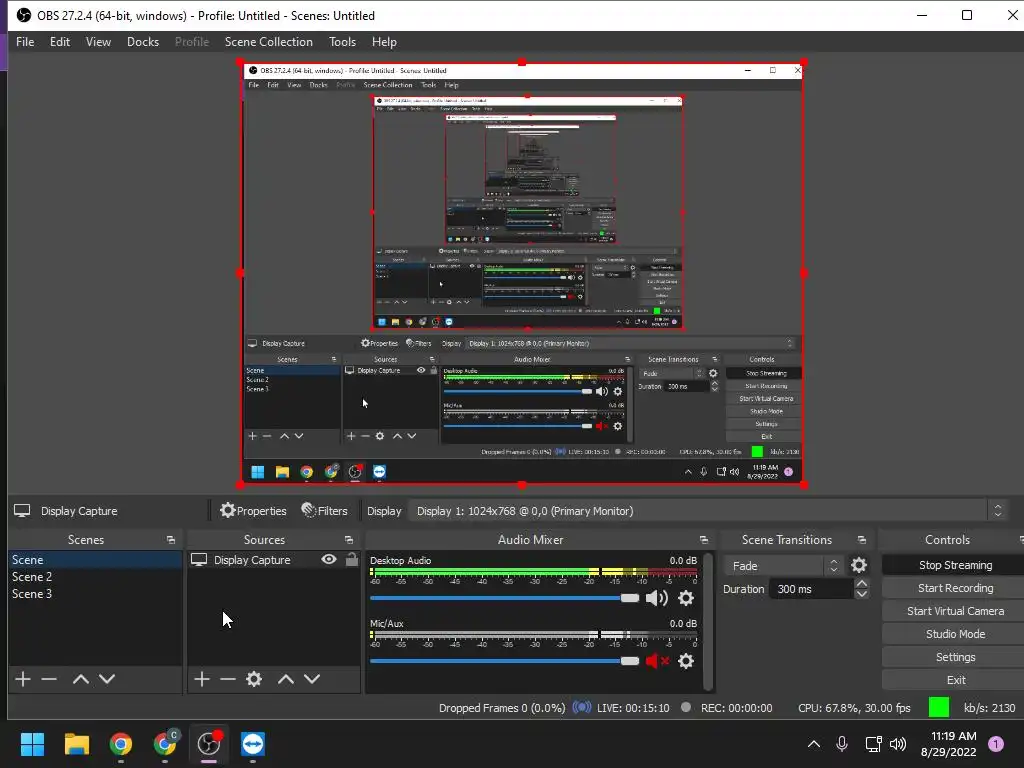
Task: Open Windows Start menu
Action: click(32, 744)
